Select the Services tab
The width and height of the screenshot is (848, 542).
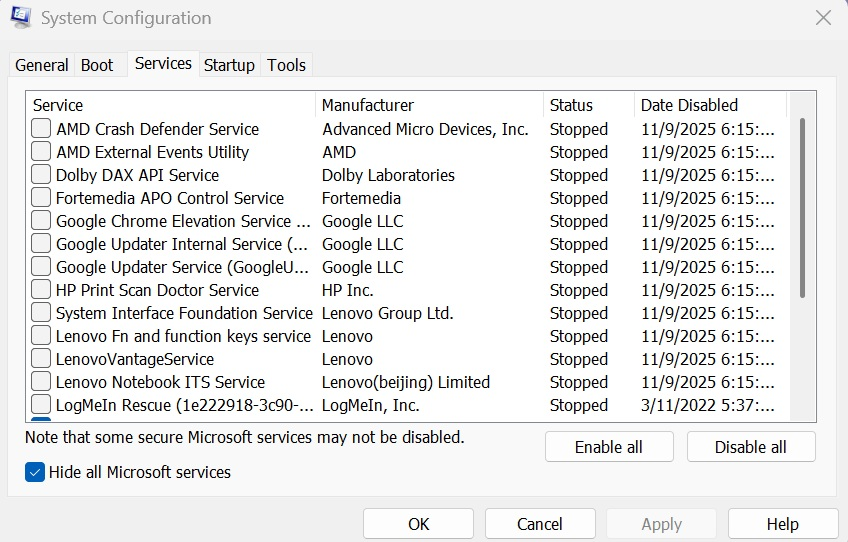[x=163, y=63]
